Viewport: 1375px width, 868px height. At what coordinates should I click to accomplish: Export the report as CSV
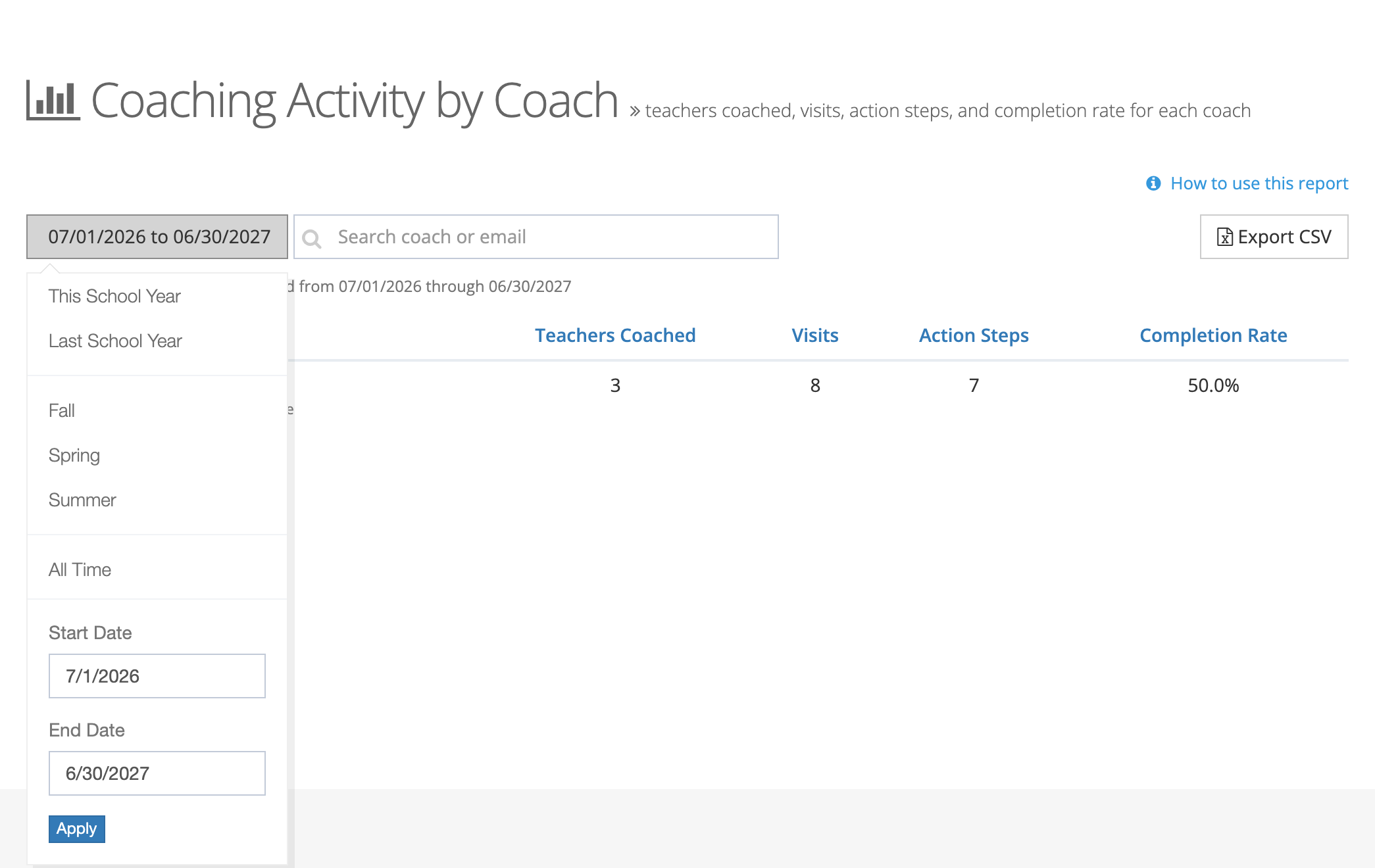(x=1274, y=237)
